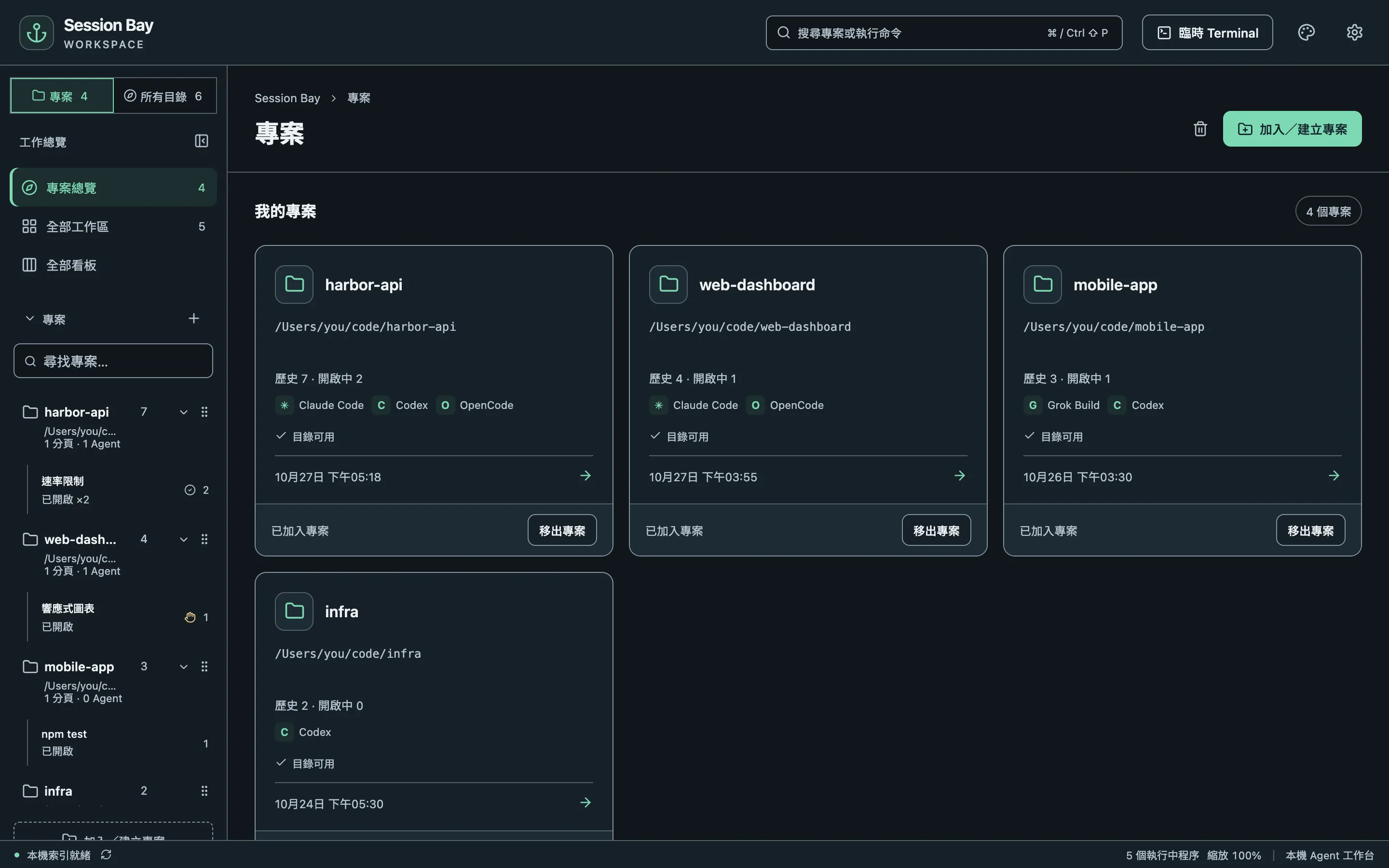The image size is (1389, 868).
Task: Open drag handle menu for infra sidebar row
Action: point(204,791)
